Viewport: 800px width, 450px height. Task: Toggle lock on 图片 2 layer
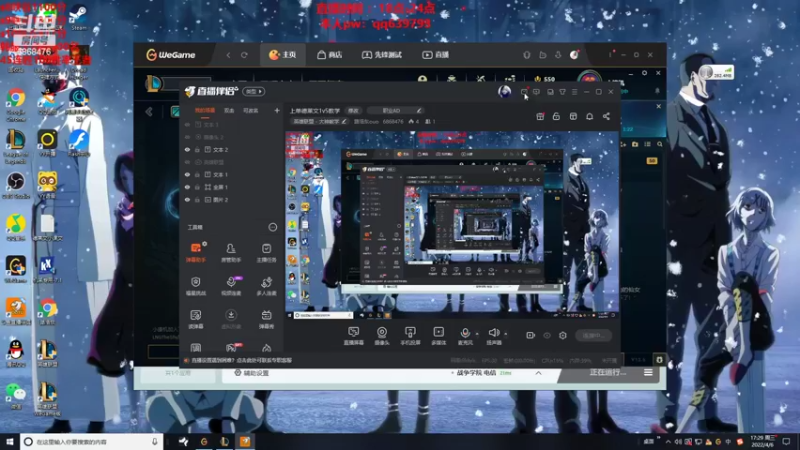tap(197, 199)
